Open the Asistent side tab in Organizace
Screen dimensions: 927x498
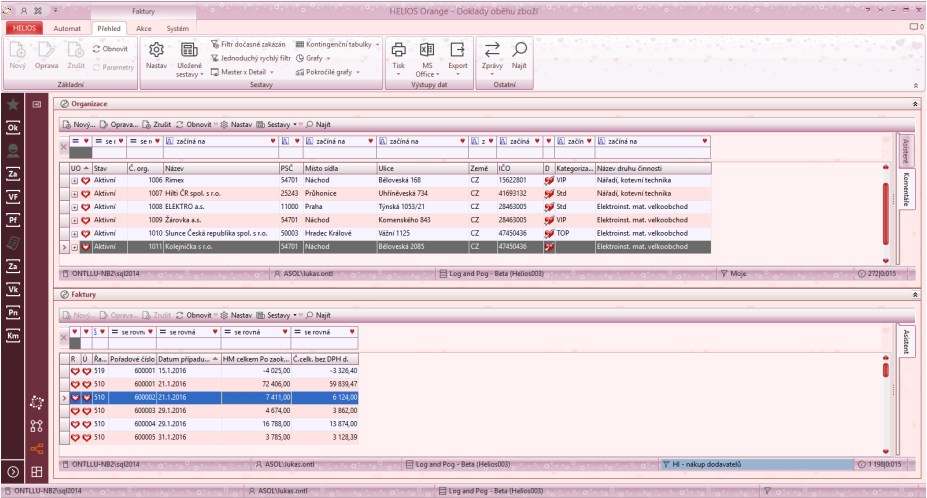(x=905, y=151)
